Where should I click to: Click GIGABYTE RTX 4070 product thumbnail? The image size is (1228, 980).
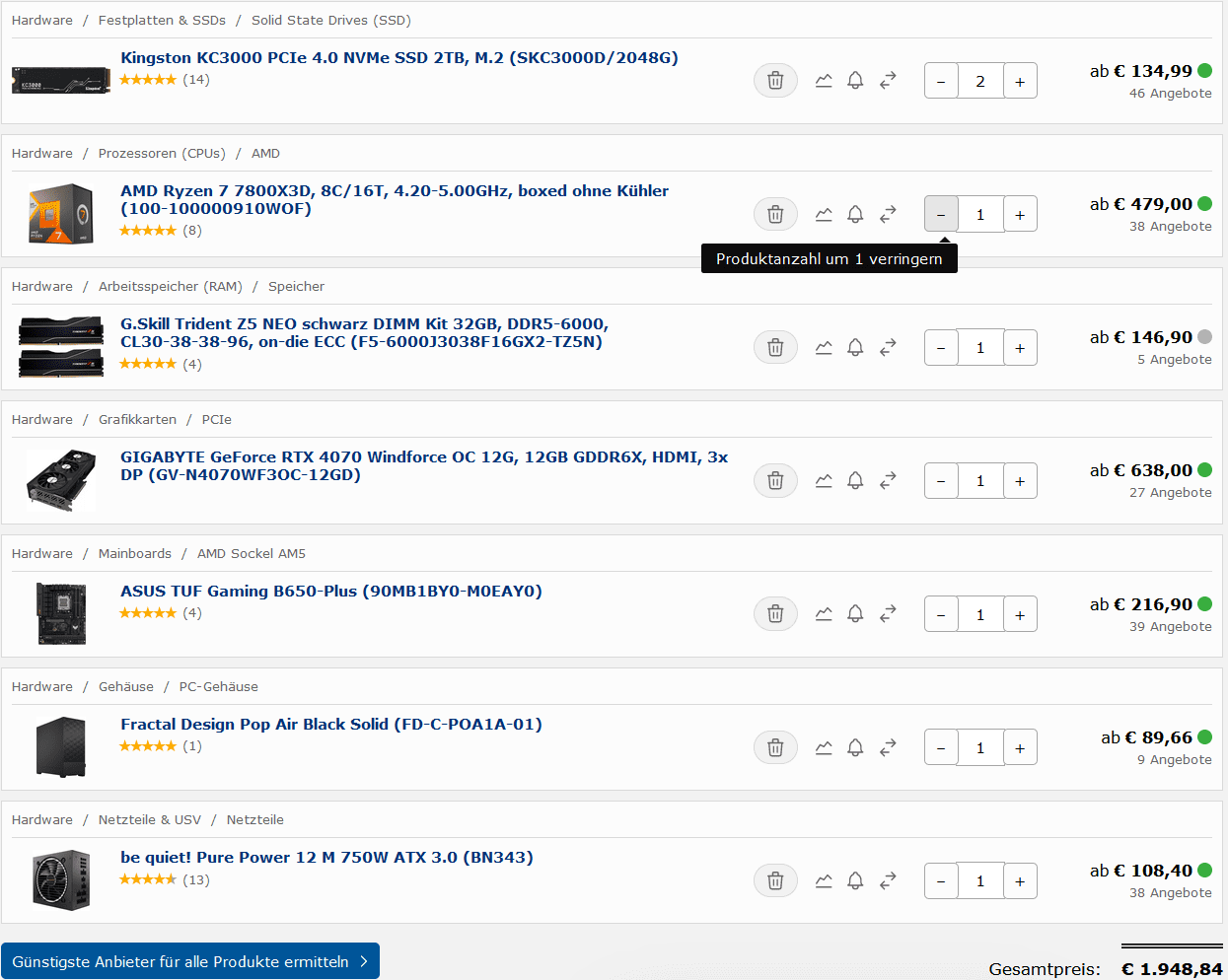coord(61,480)
